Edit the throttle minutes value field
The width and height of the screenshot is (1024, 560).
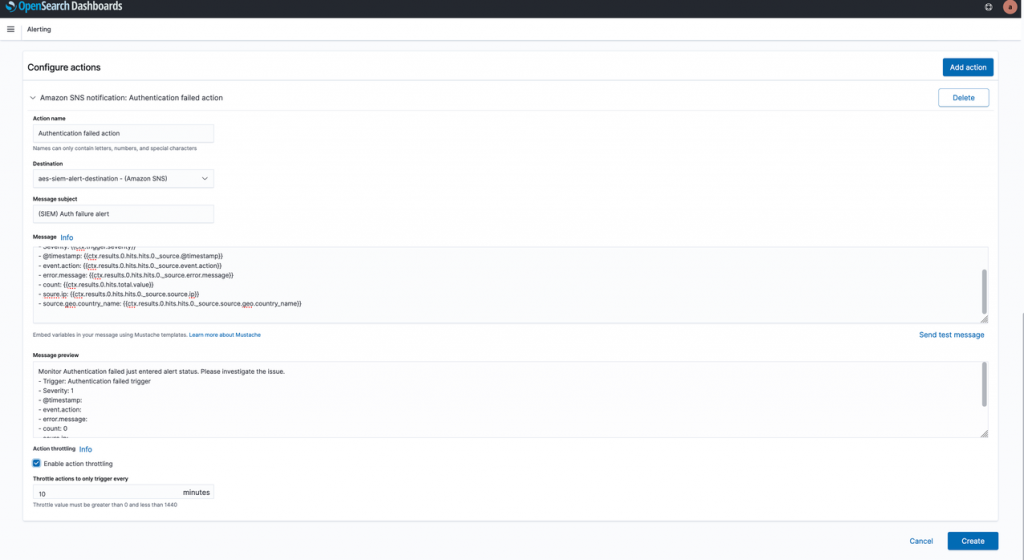(x=123, y=493)
